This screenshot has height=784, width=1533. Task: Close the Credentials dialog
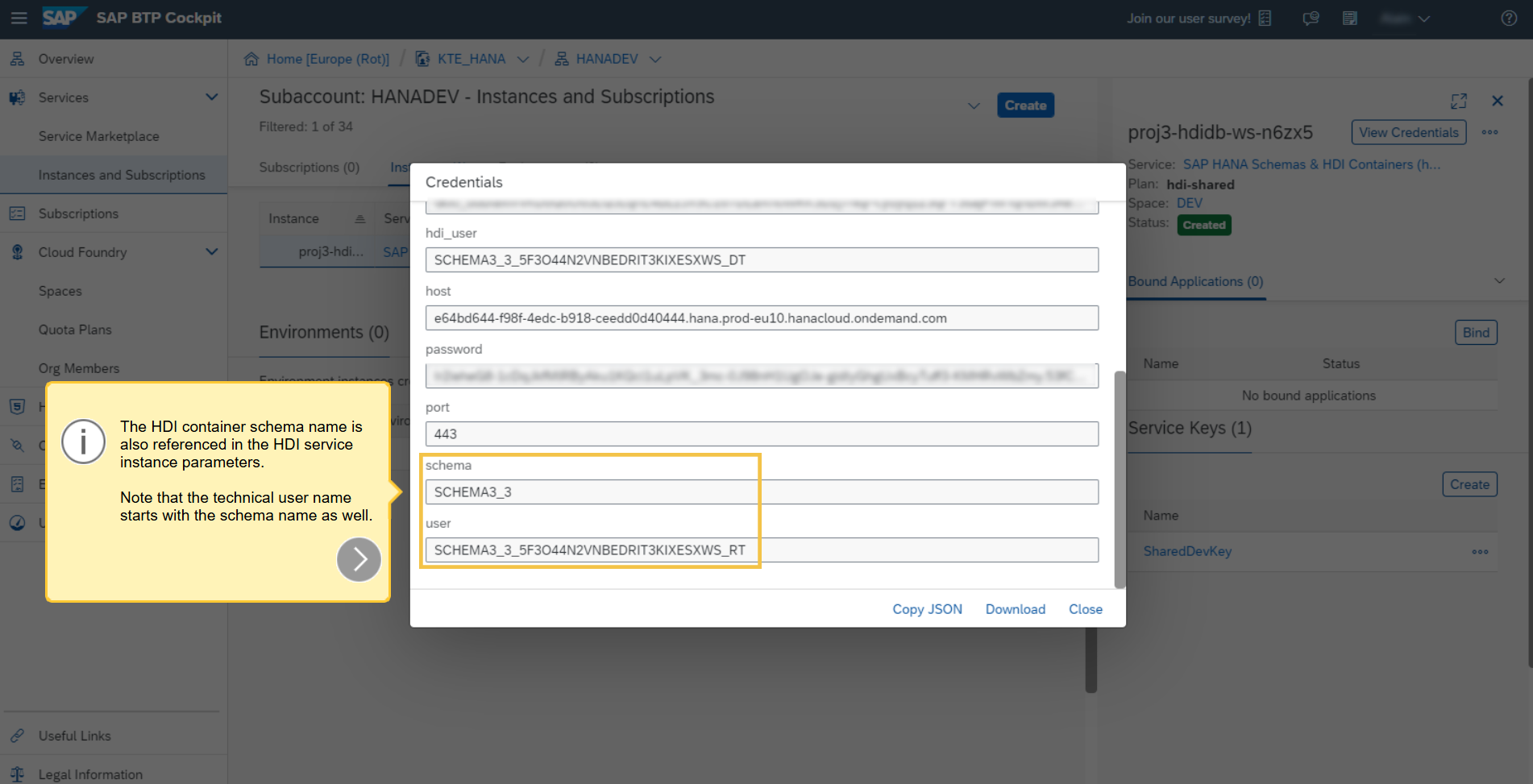click(1086, 609)
